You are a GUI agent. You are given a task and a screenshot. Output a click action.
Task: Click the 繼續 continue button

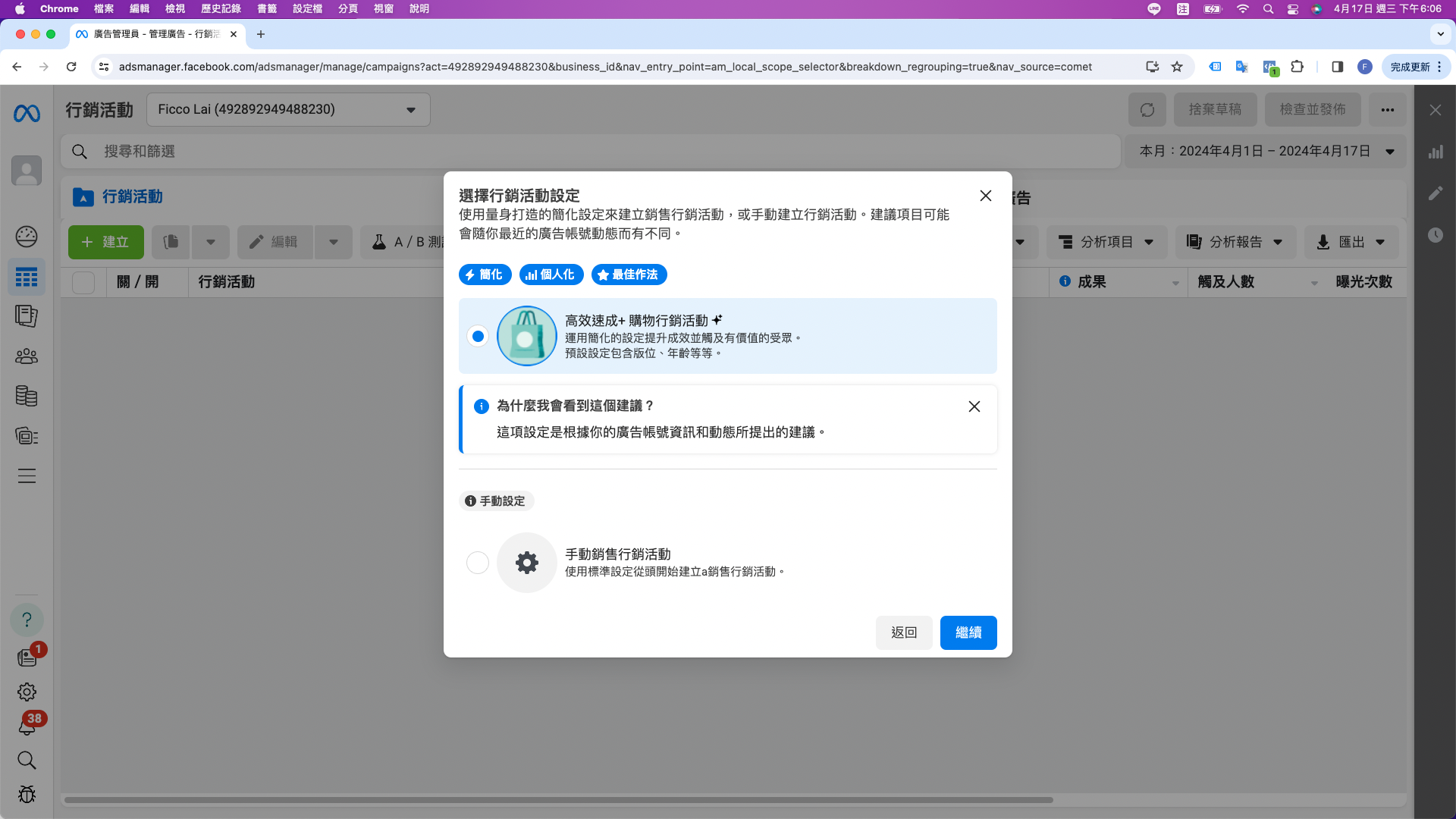[x=968, y=632]
